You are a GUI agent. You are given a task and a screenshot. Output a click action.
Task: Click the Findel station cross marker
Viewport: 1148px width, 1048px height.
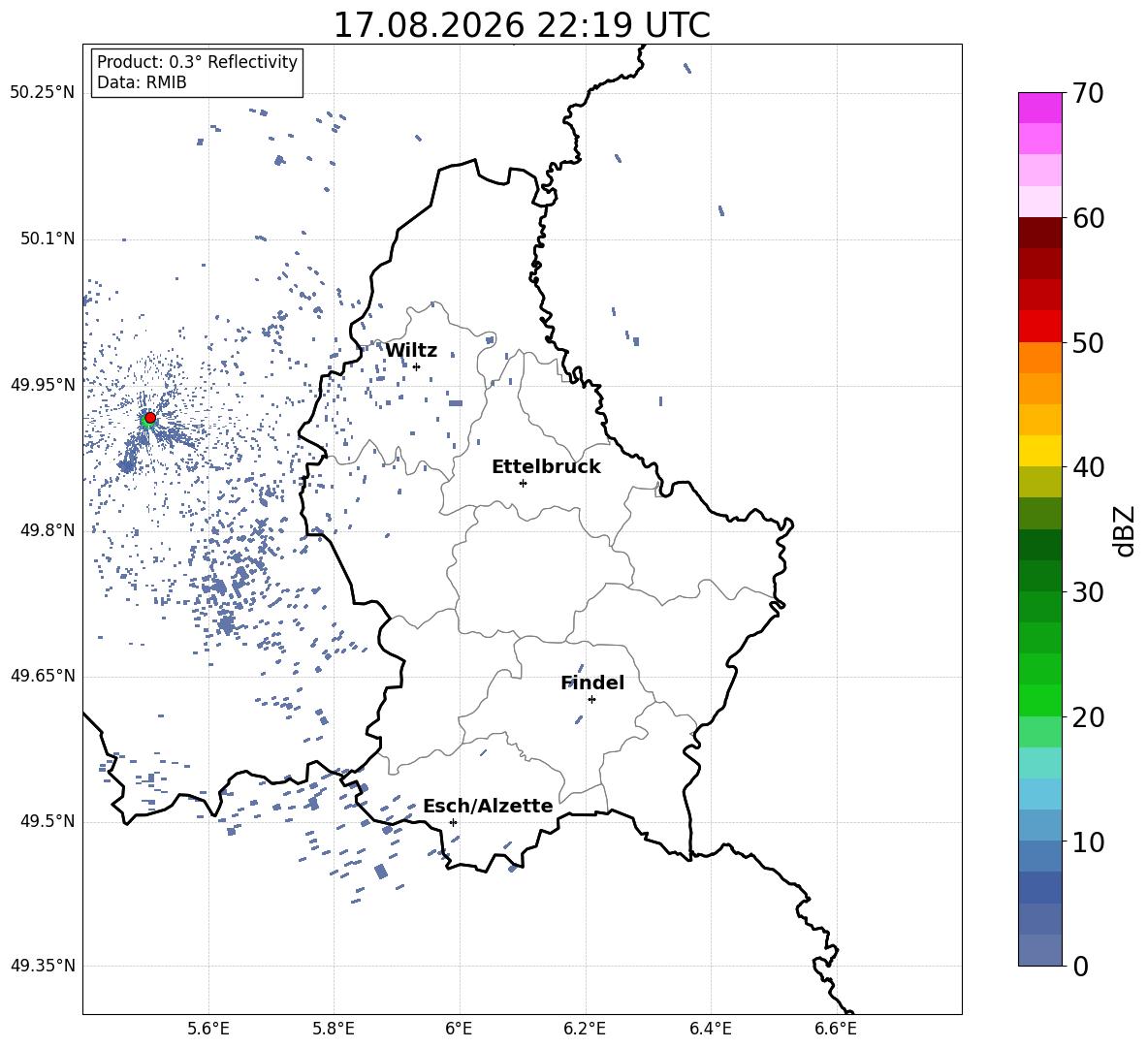[x=591, y=700]
